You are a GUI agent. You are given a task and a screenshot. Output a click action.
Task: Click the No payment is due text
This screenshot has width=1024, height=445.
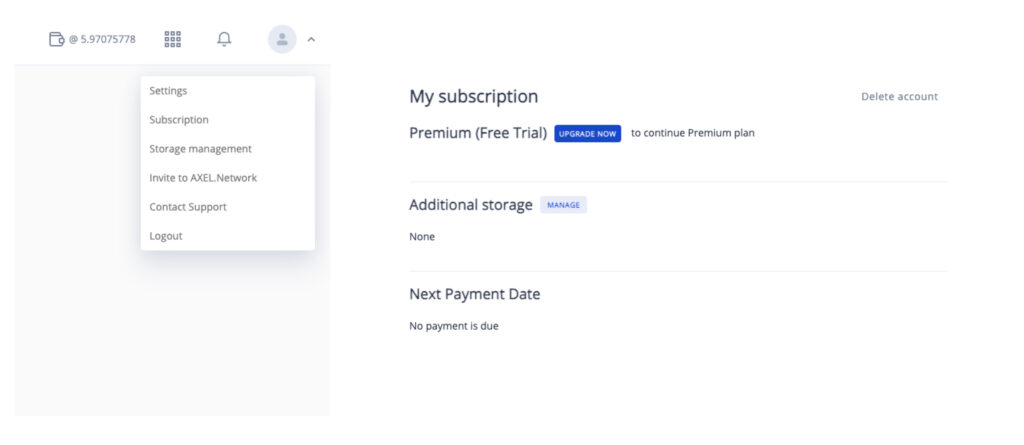pos(454,326)
